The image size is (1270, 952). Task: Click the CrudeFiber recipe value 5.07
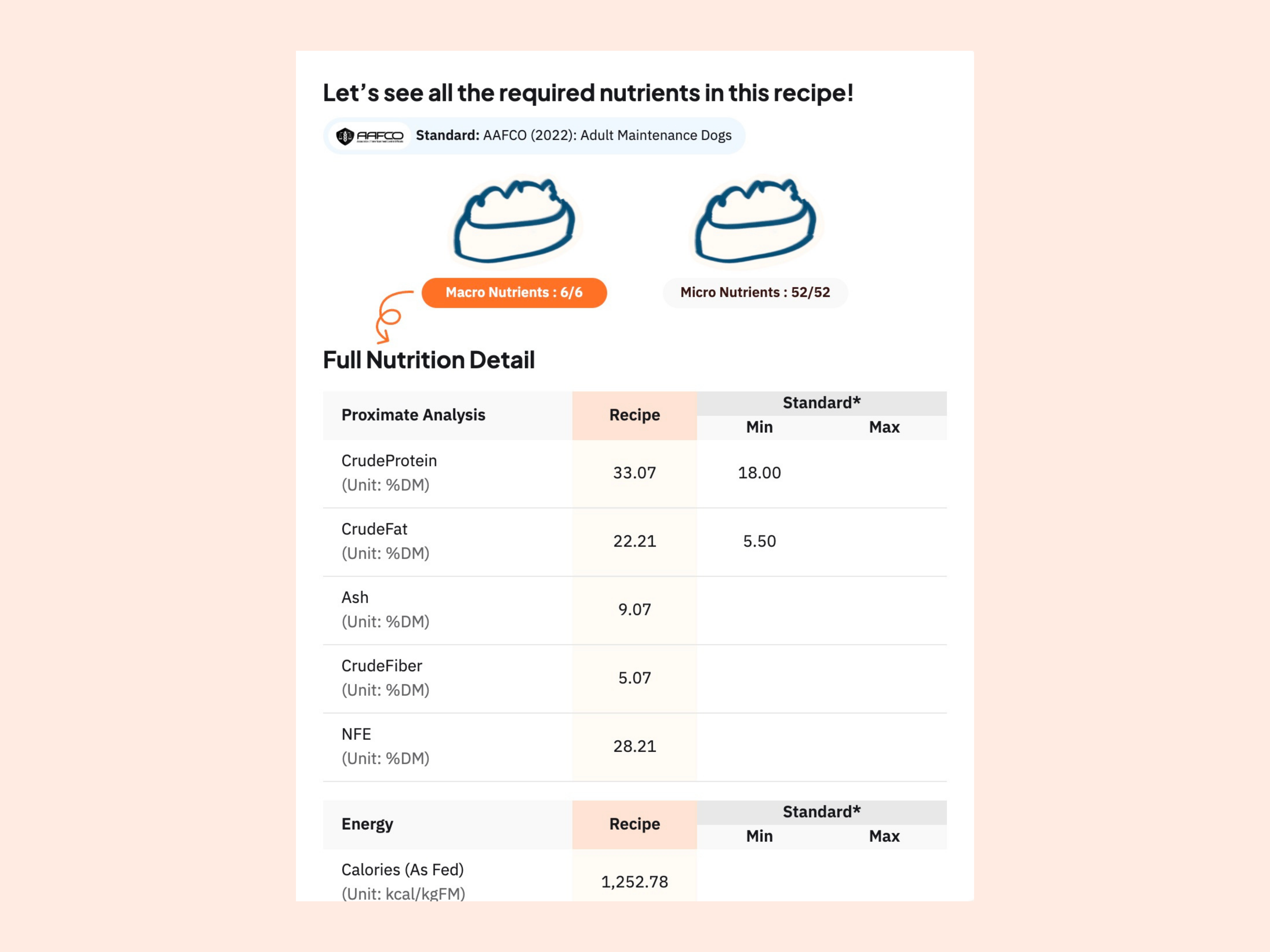coord(634,678)
